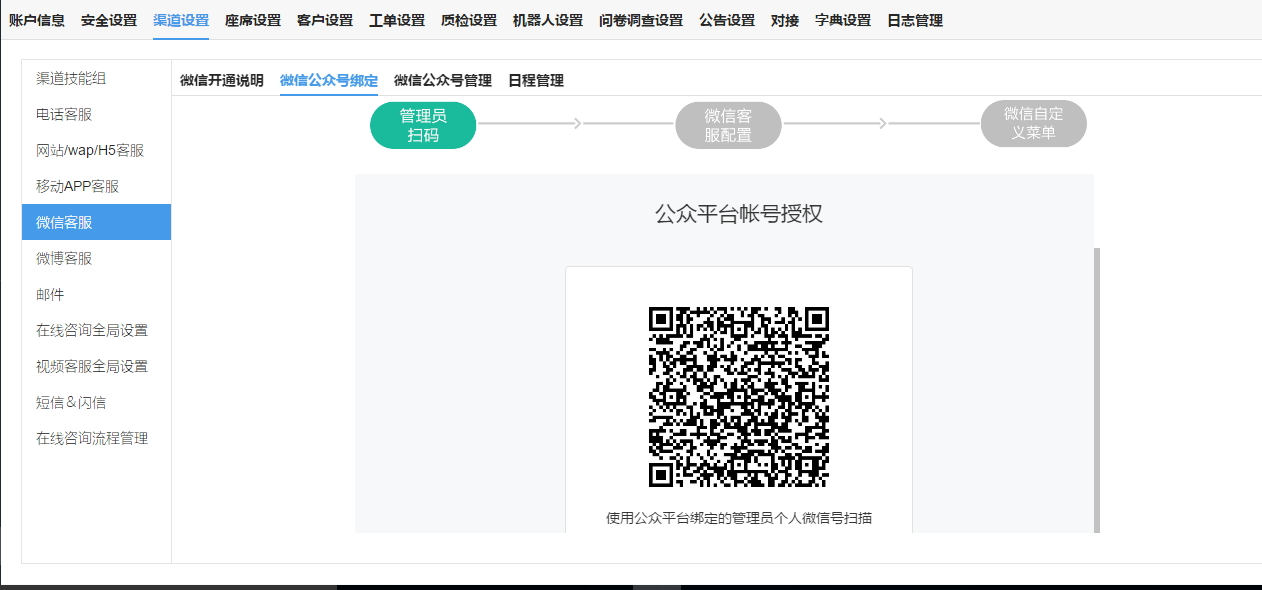
Task: Open 在线咨询全局设置 sidebar item
Action: (96, 330)
